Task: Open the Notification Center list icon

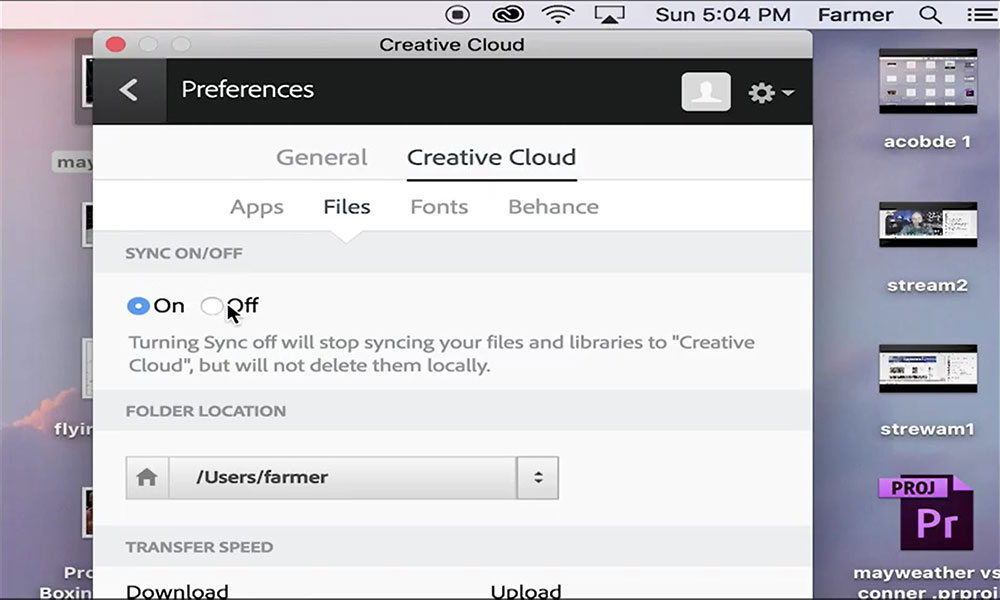Action: [x=982, y=14]
